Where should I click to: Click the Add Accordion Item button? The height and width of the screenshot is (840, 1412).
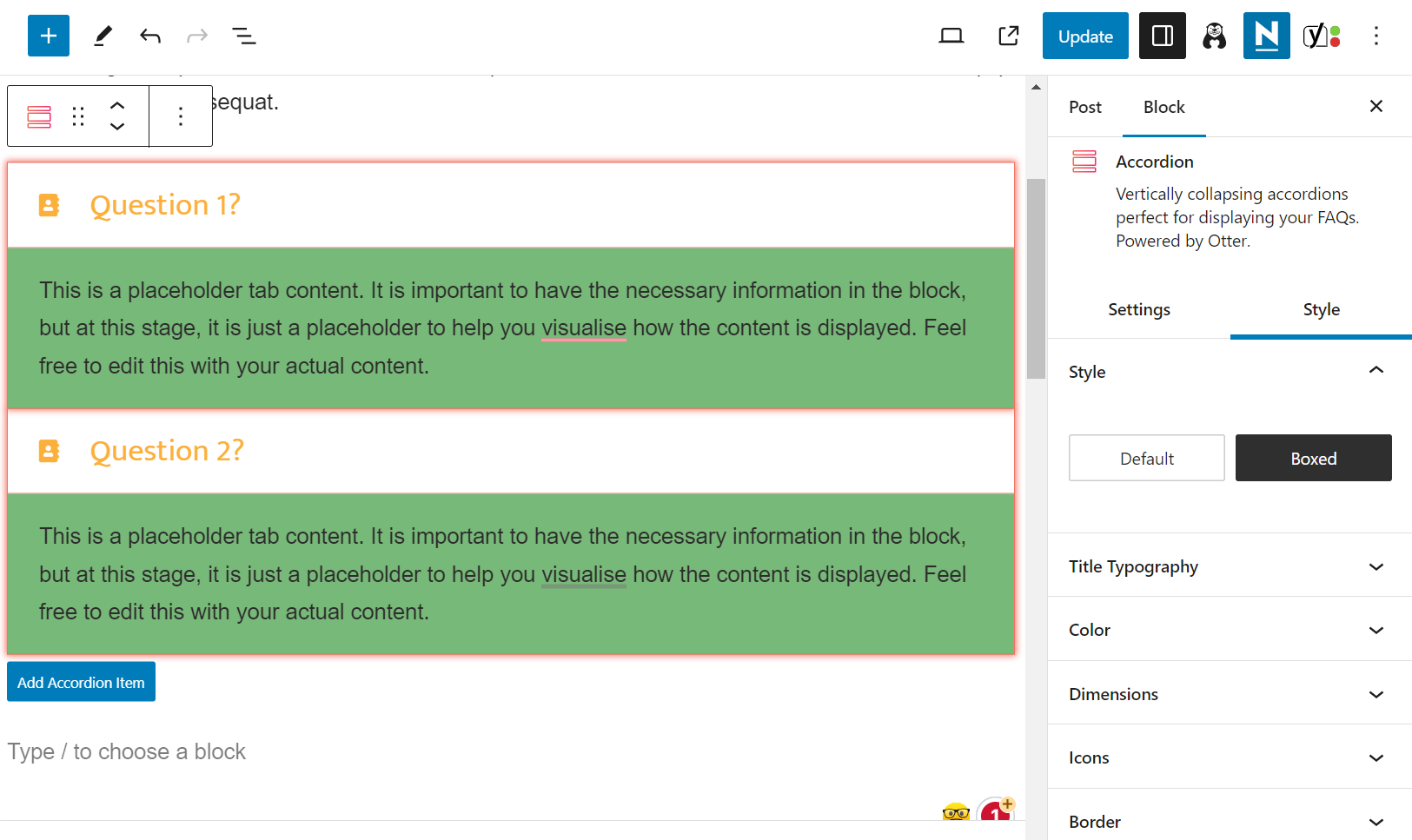(81, 682)
